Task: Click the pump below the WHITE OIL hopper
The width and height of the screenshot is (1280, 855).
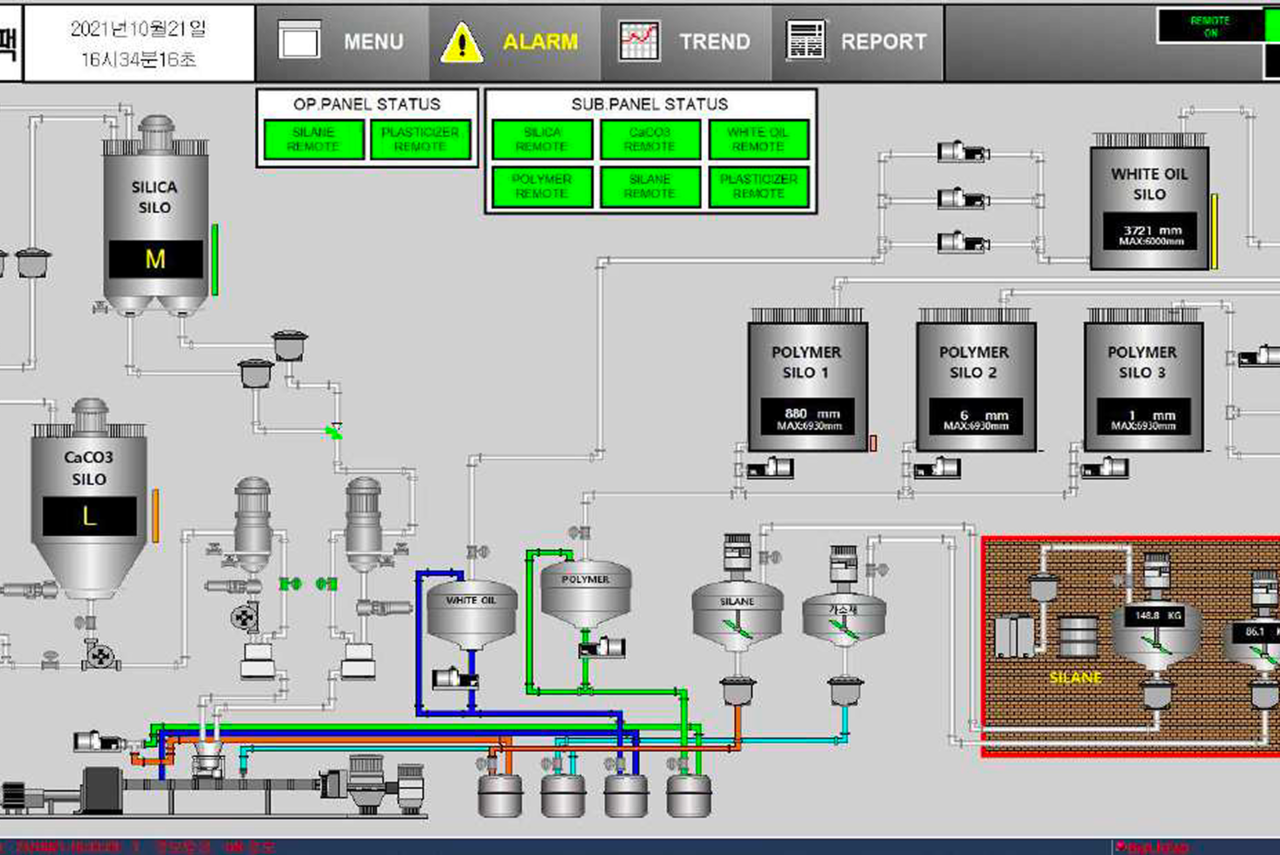Action: tap(455, 679)
